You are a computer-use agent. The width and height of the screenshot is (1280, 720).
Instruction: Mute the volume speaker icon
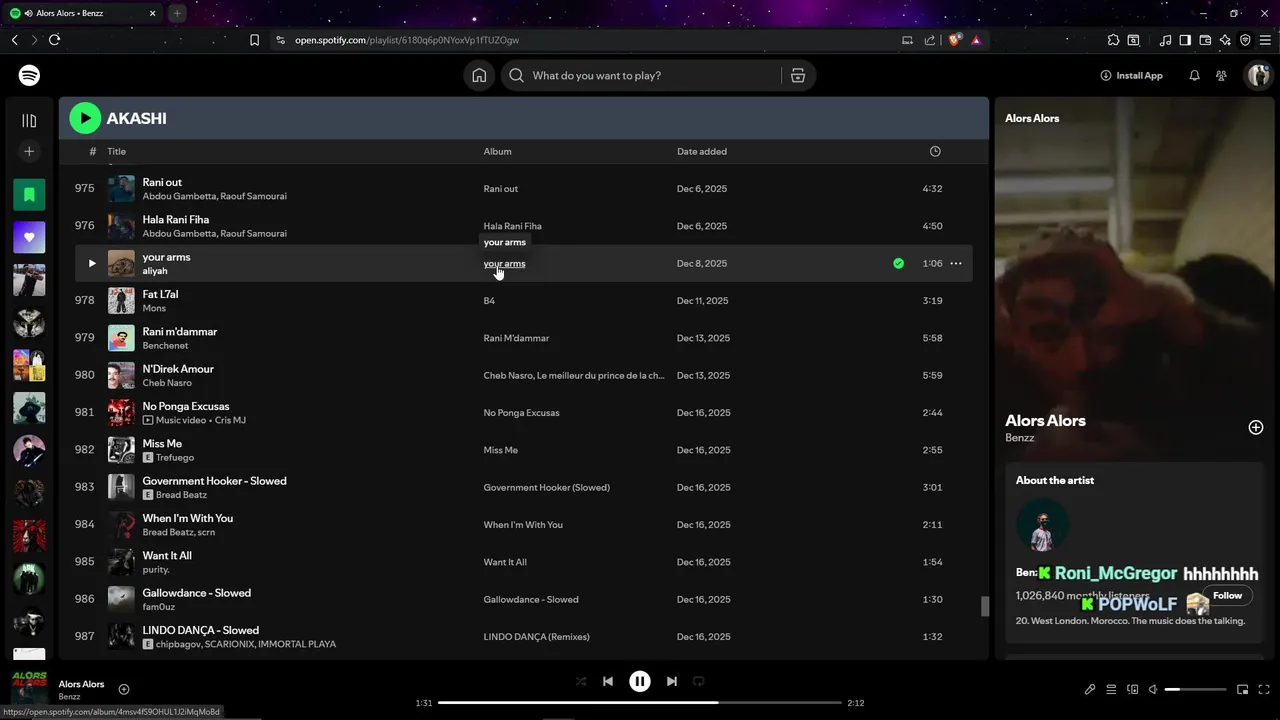point(1153,689)
